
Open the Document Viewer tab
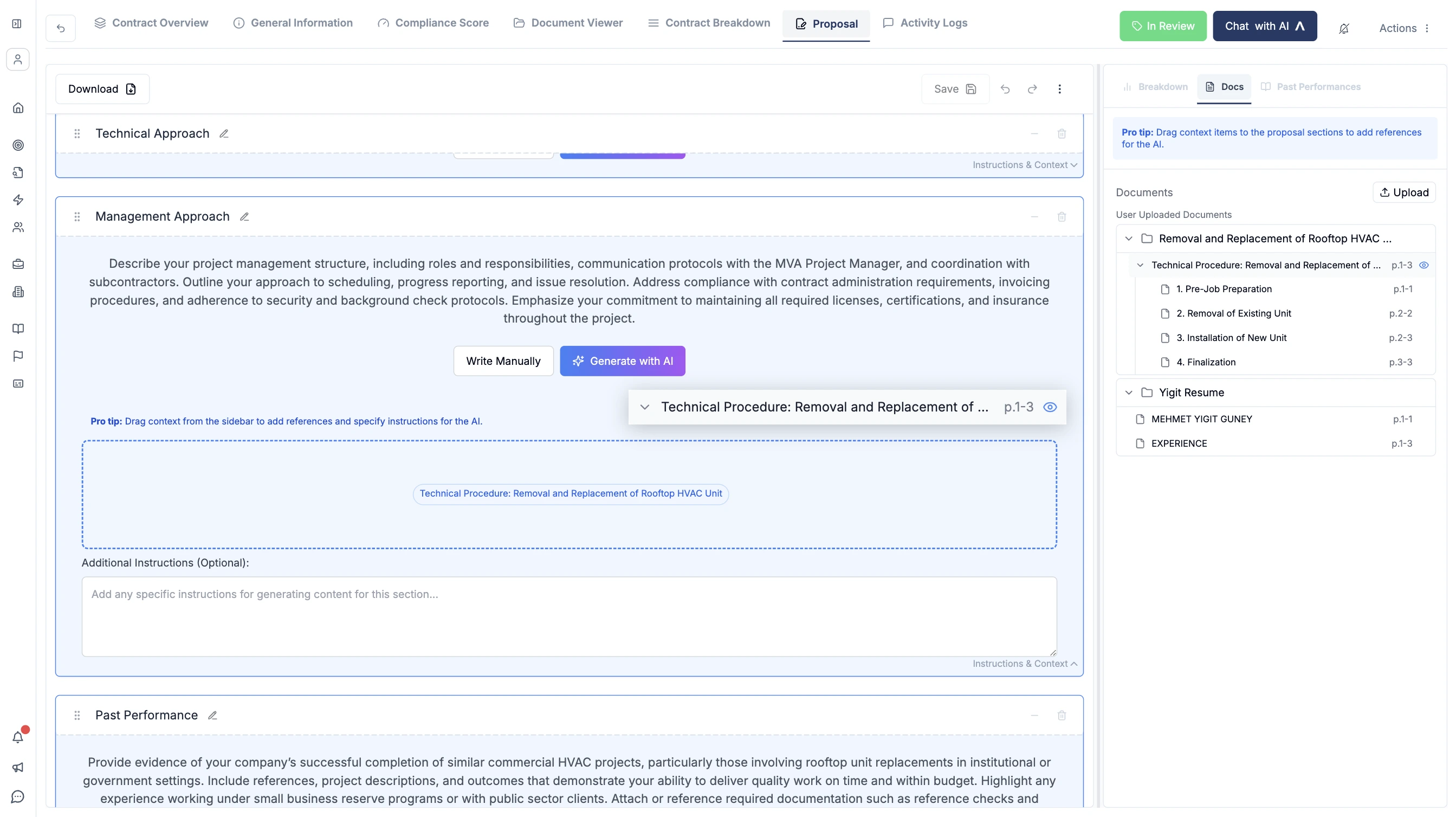pyautogui.click(x=567, y=23)
